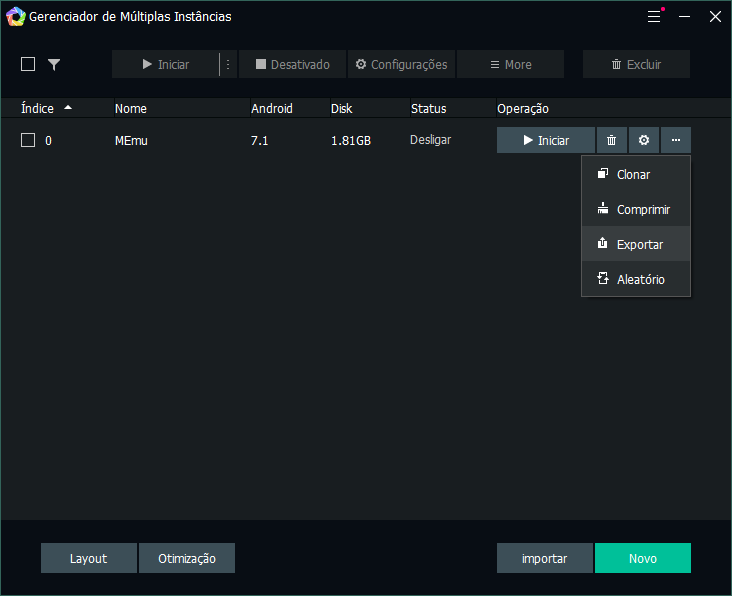Toggle the select-all checkbox
Screen dimensions: 732x596
coord(28,64)
